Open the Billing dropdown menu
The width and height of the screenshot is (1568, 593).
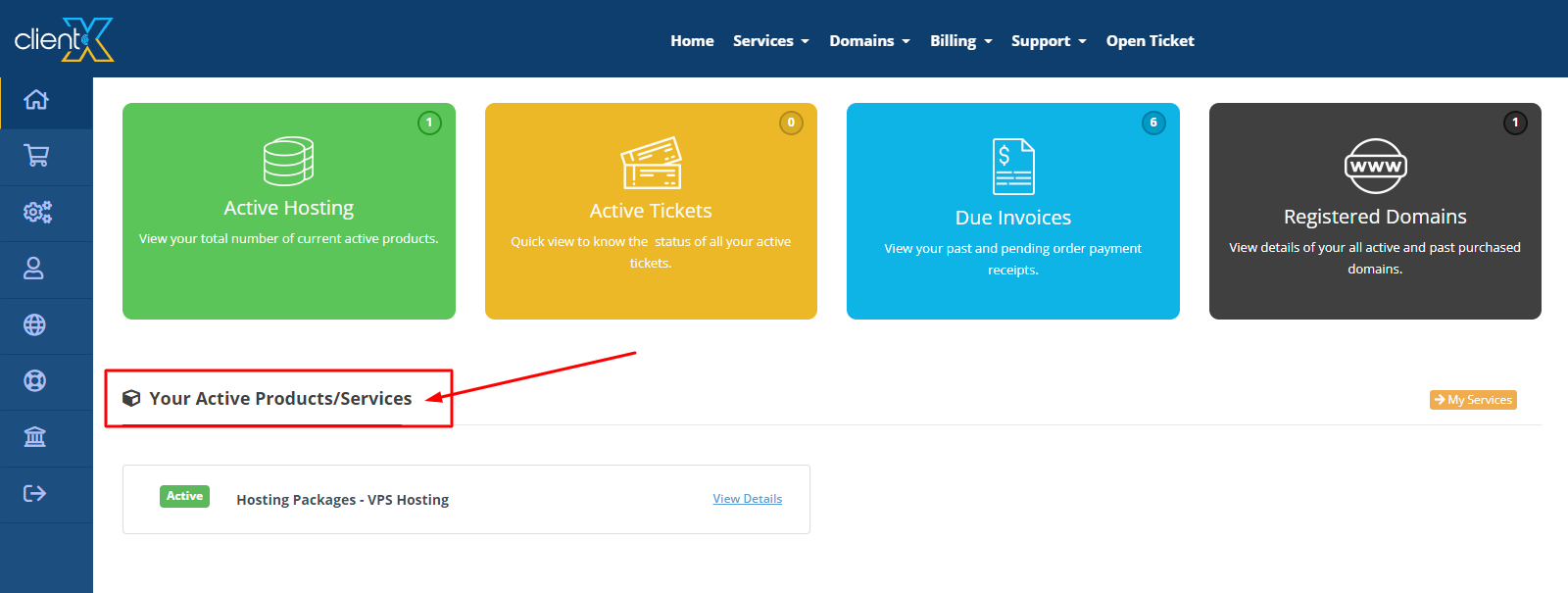[960, 41]
